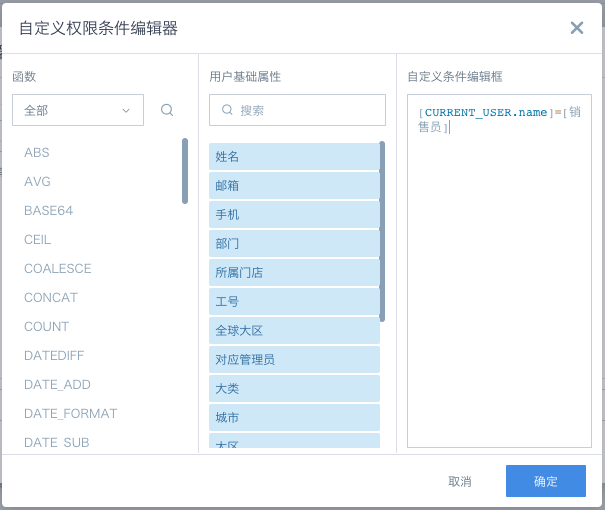Insert the 姓名 user attribute
Image resolution: width=605 pixels, height=510 pixels.
(294, 157)
